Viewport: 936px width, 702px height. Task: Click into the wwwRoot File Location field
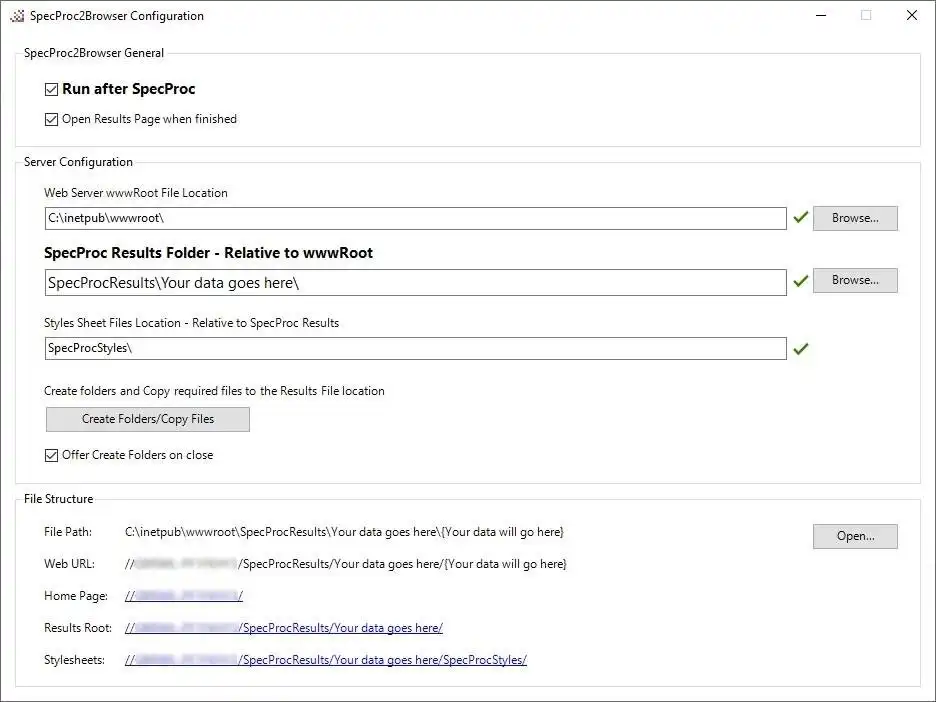[415, 218]
